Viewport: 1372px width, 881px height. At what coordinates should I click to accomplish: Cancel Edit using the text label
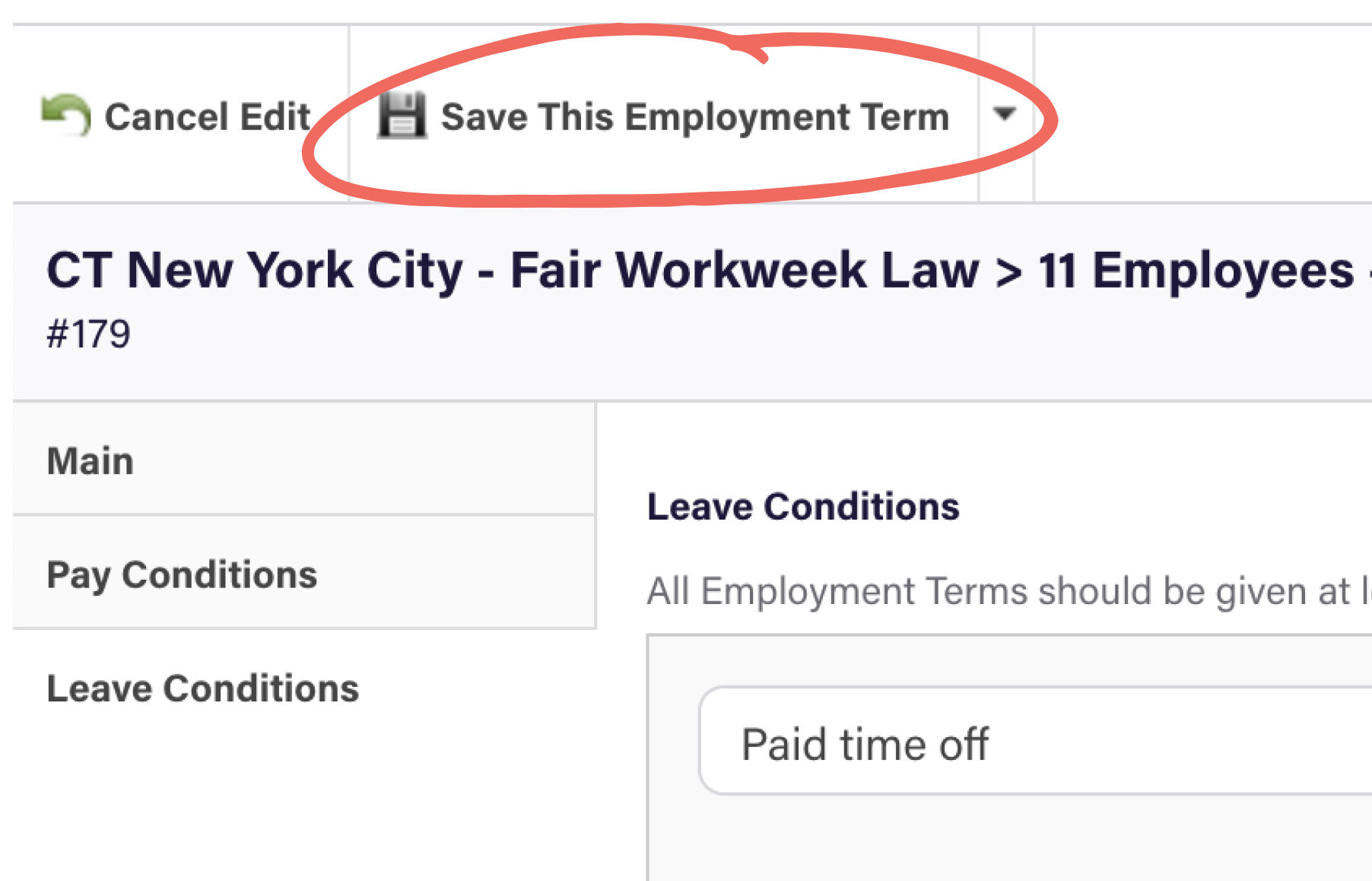click(207, 117)
